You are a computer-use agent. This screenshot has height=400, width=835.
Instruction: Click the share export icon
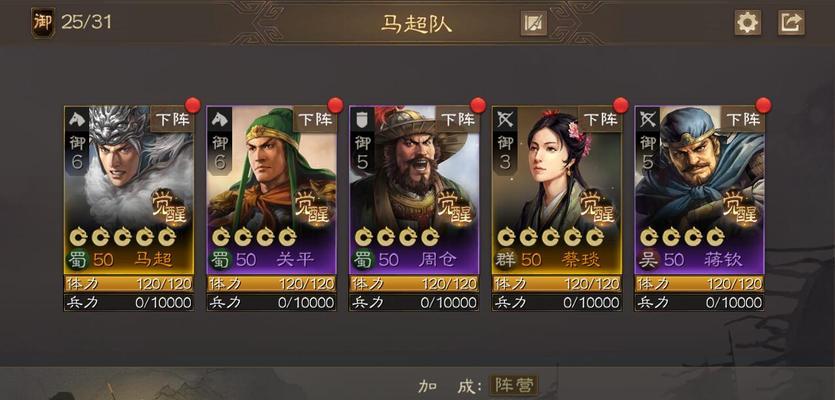coord(791,23)
